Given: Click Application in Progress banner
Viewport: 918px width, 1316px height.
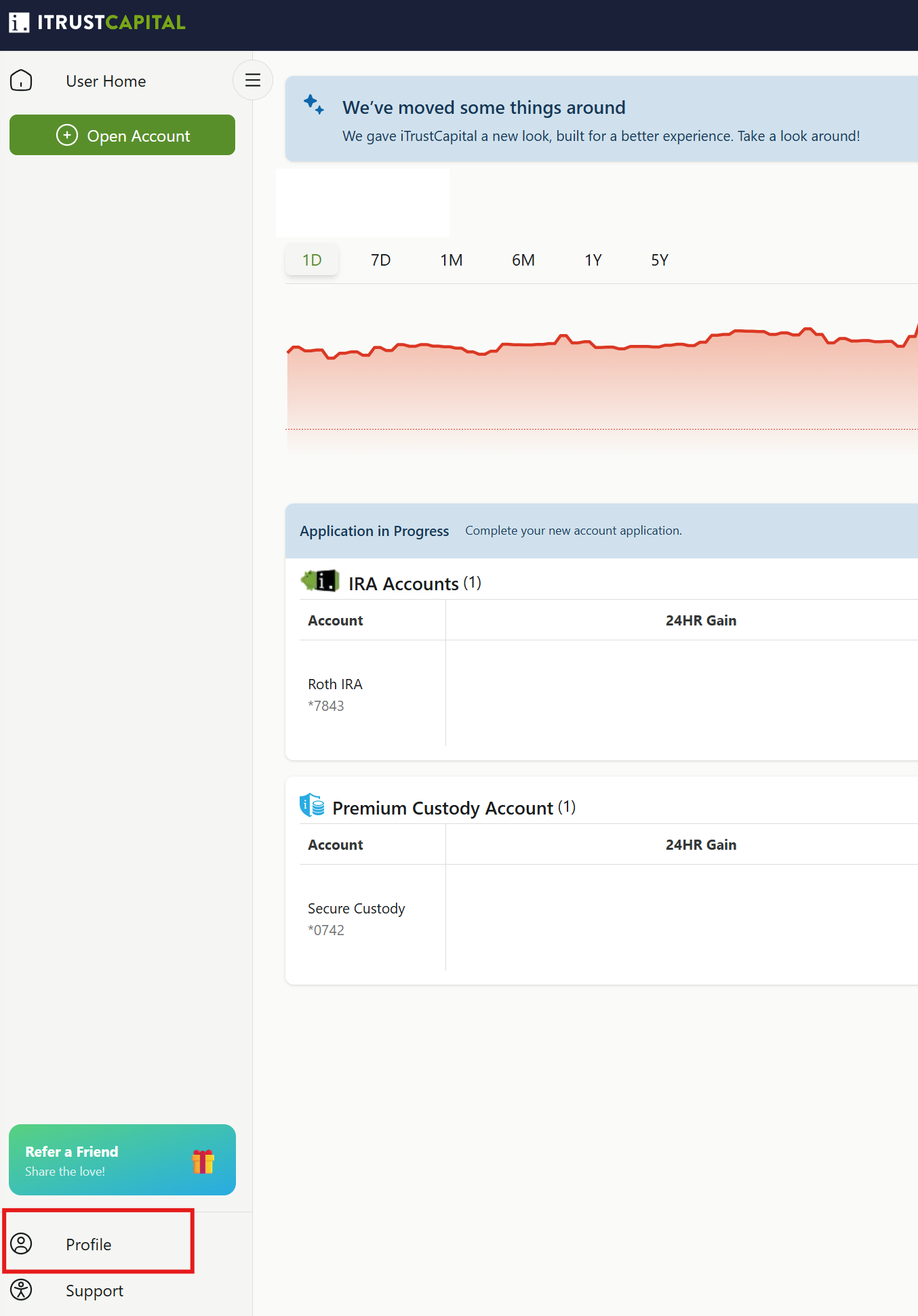Looking at the screenshot, I should [601, 531].
